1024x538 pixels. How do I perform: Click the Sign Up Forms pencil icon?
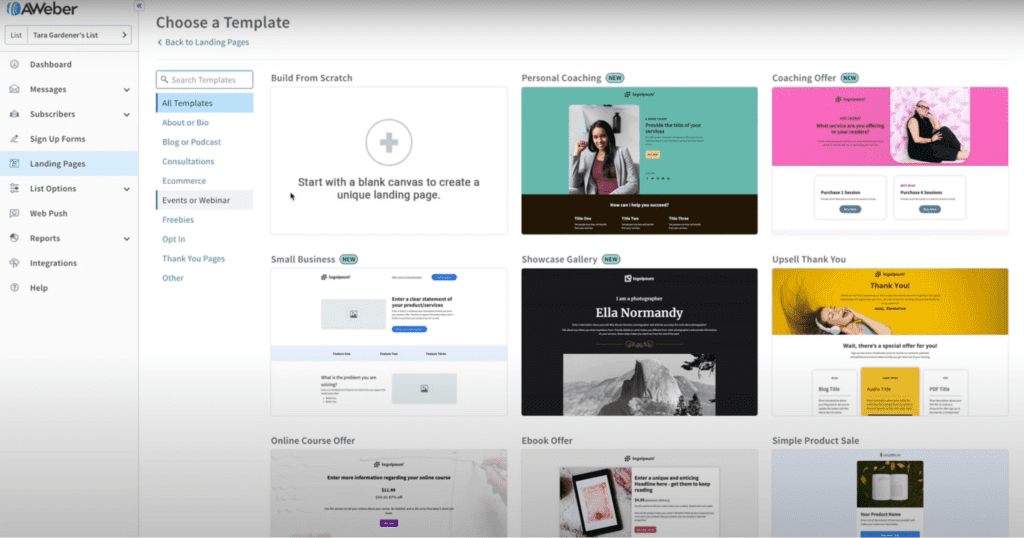click(x=14, y=138)
